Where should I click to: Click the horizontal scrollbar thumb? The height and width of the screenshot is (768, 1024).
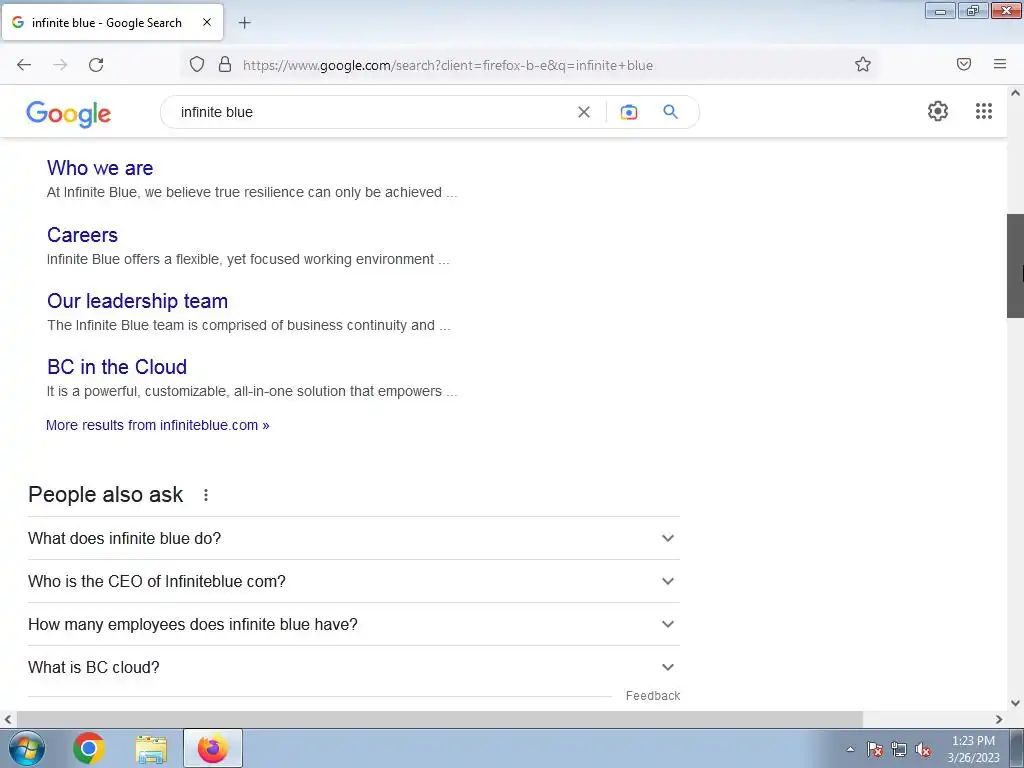[438, 720]
